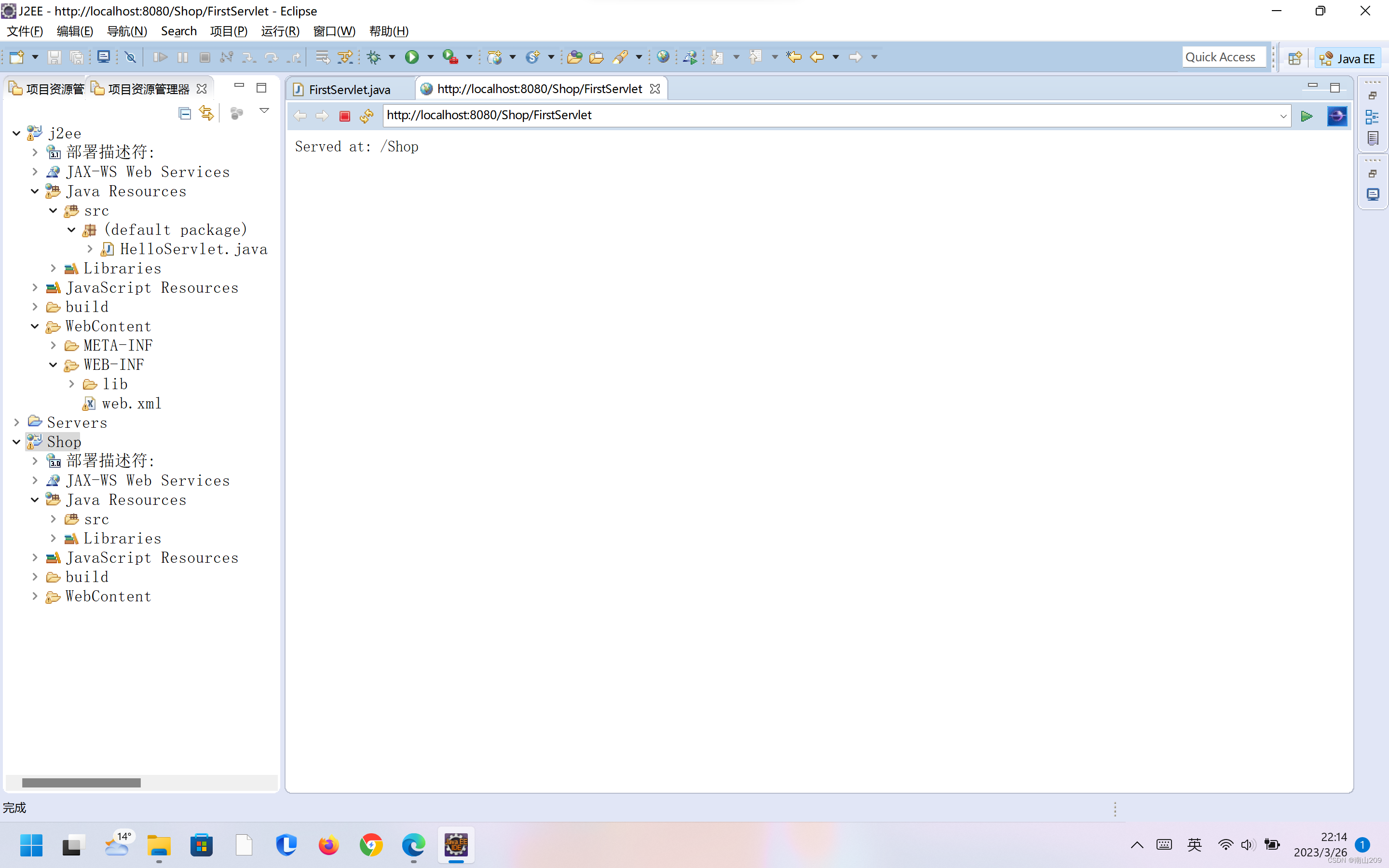The height and width of the screenshot is (868, 1389).
Task: Click the green Go to URL arrow
Action: pos(1307,116)
